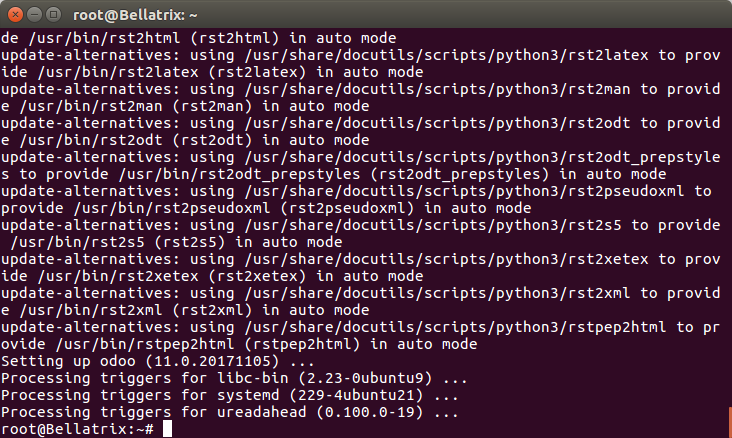Click the /usr/bin/rstpep2html path text
The width and height of the screenshot is (732, 438).
145,344
